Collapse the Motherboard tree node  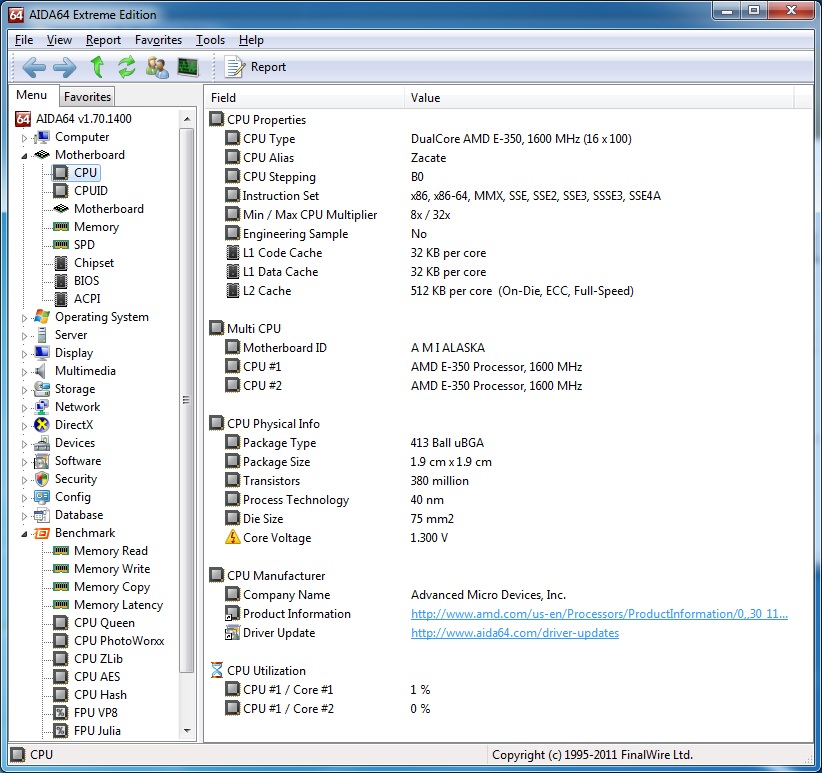[24, 156]
